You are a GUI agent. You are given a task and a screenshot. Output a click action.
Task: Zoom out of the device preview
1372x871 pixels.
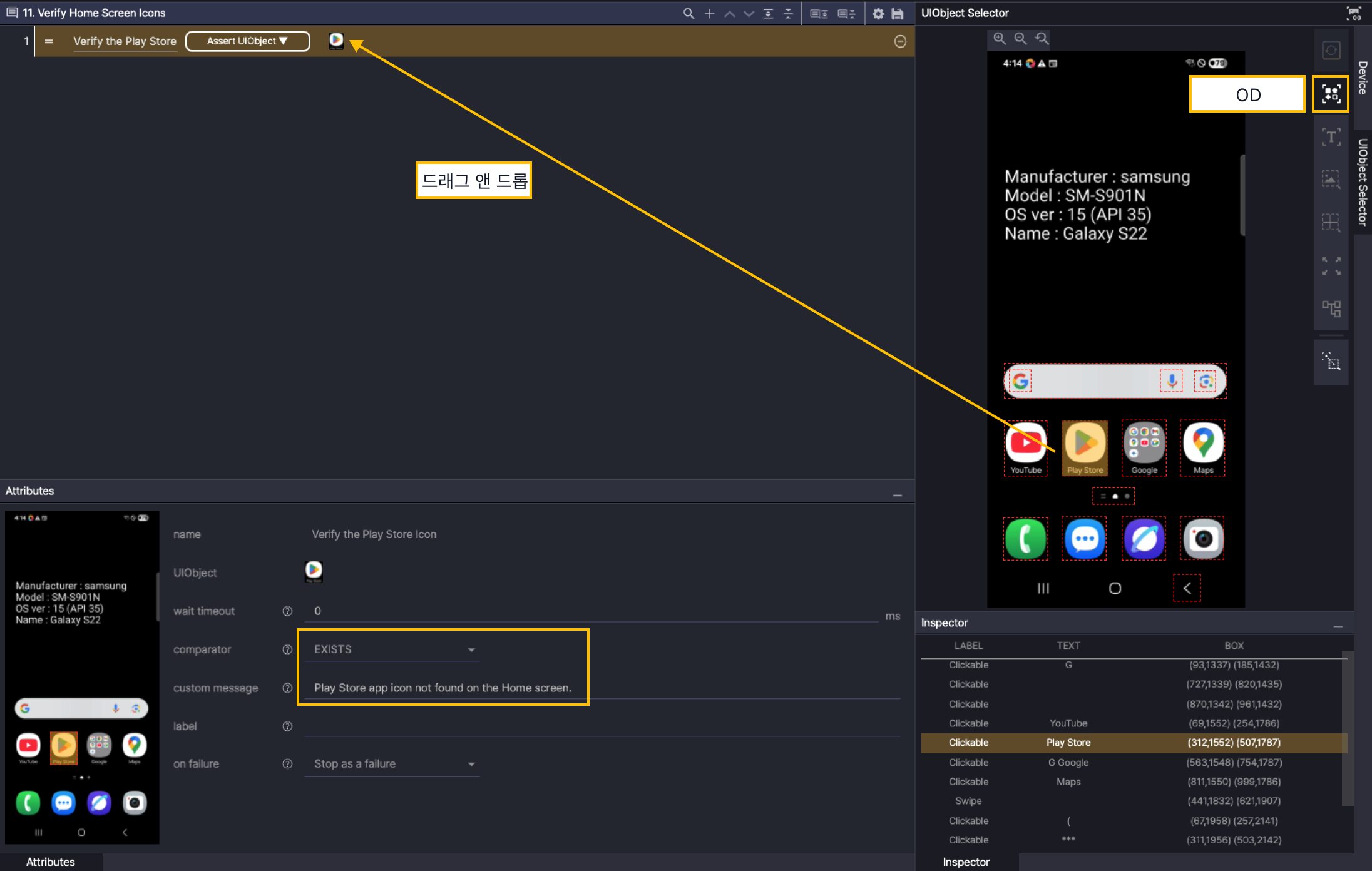1020,39
